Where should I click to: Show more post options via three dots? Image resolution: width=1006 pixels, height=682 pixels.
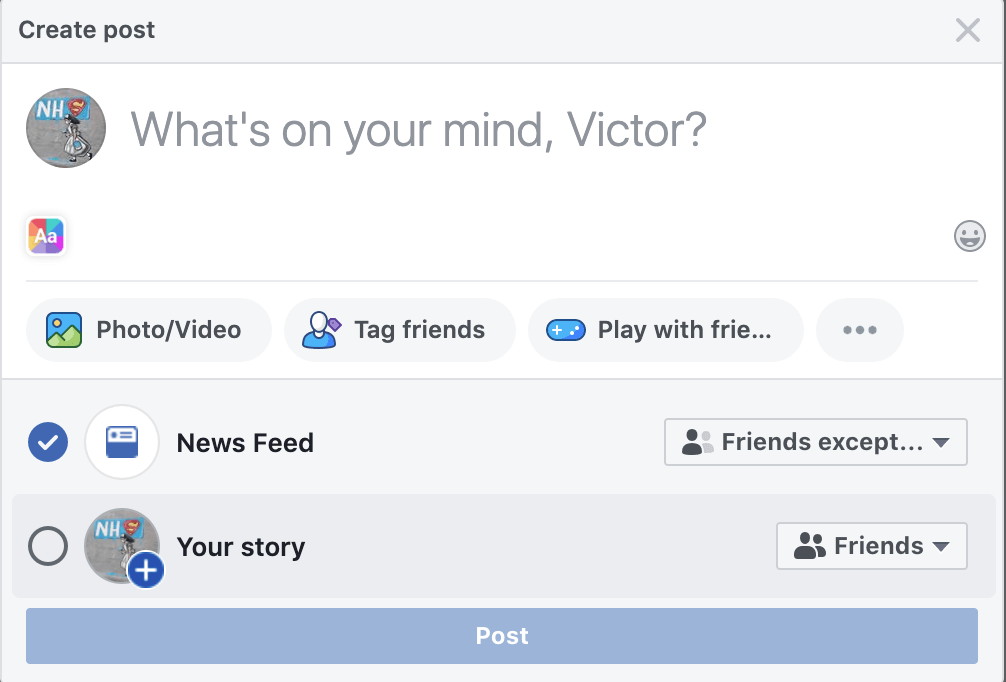[x=860, y=330]
